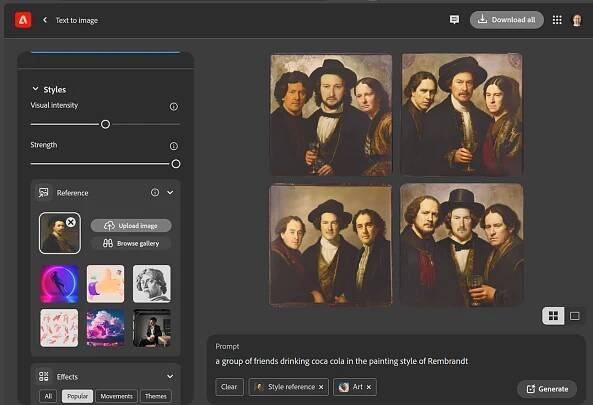The width and height of the screenshot is (593, 405).
Task: Go back using the left arrow next to Text to image
Action: (45, 20)
